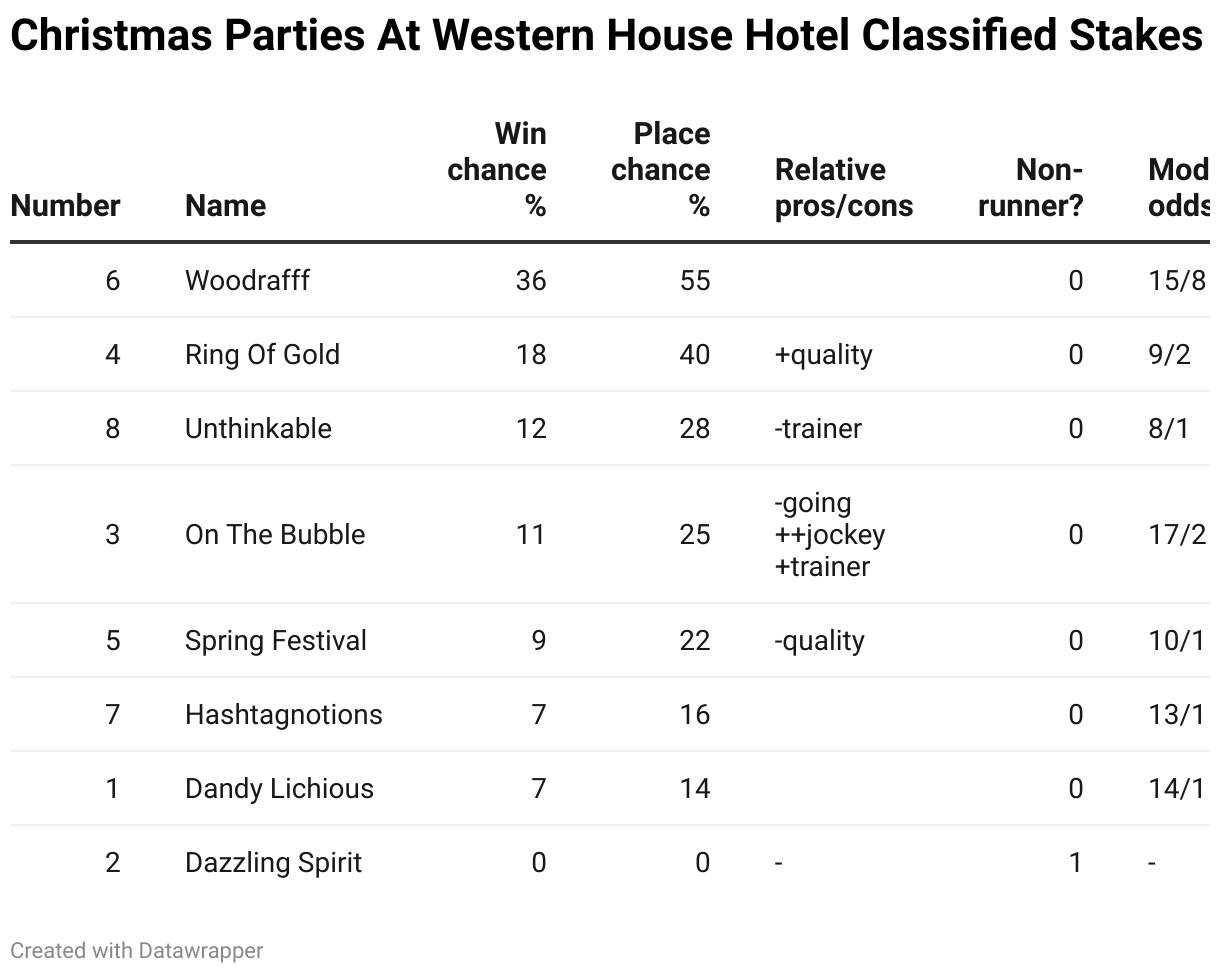Select the Place chance % column header
Viewport: 1220px width, 974px height.
[661, 170]
